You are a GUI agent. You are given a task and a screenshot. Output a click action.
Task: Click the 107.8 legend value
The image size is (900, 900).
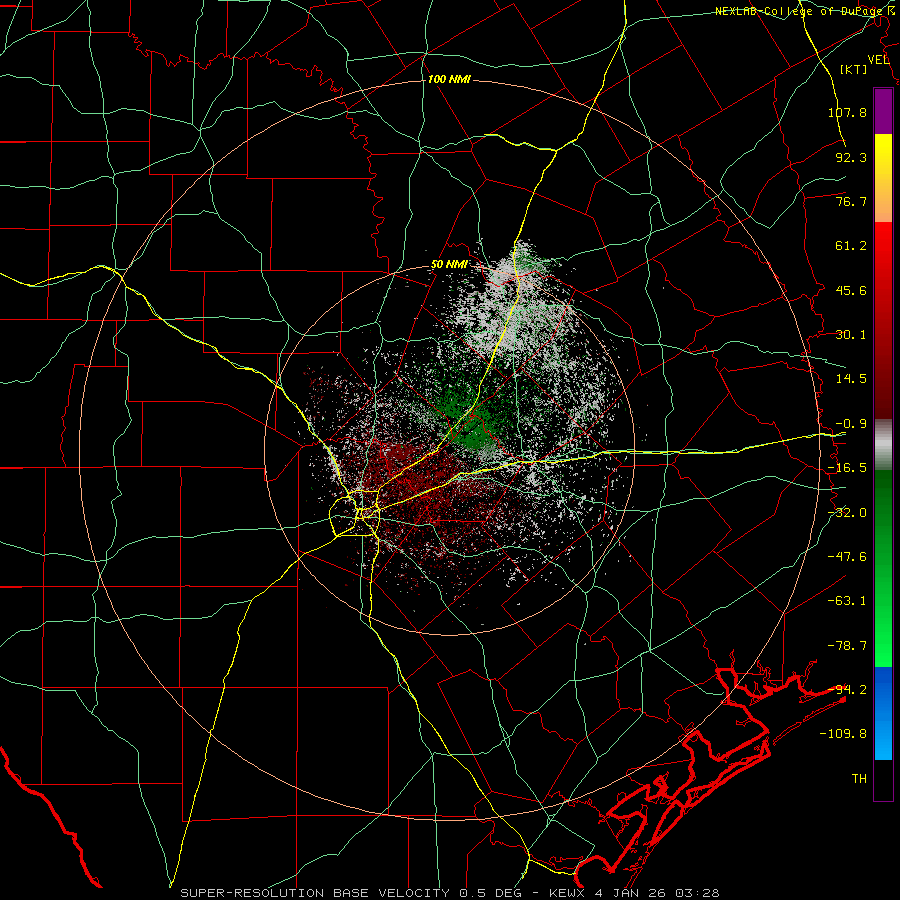pos(847,112)
